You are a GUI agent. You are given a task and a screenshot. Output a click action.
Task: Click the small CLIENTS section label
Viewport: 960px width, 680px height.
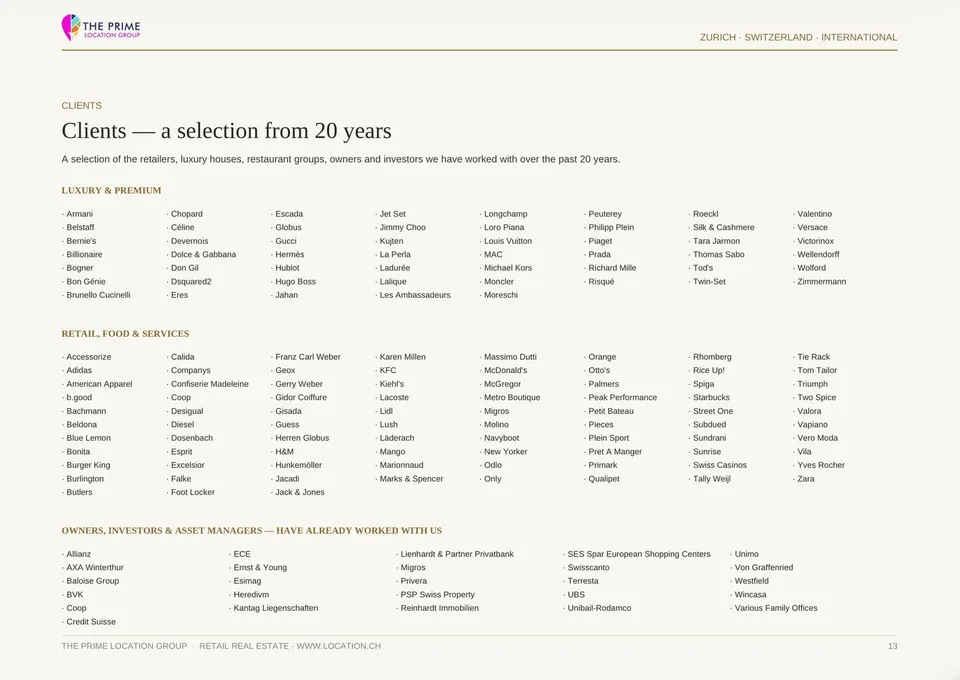tap(81, 106)
